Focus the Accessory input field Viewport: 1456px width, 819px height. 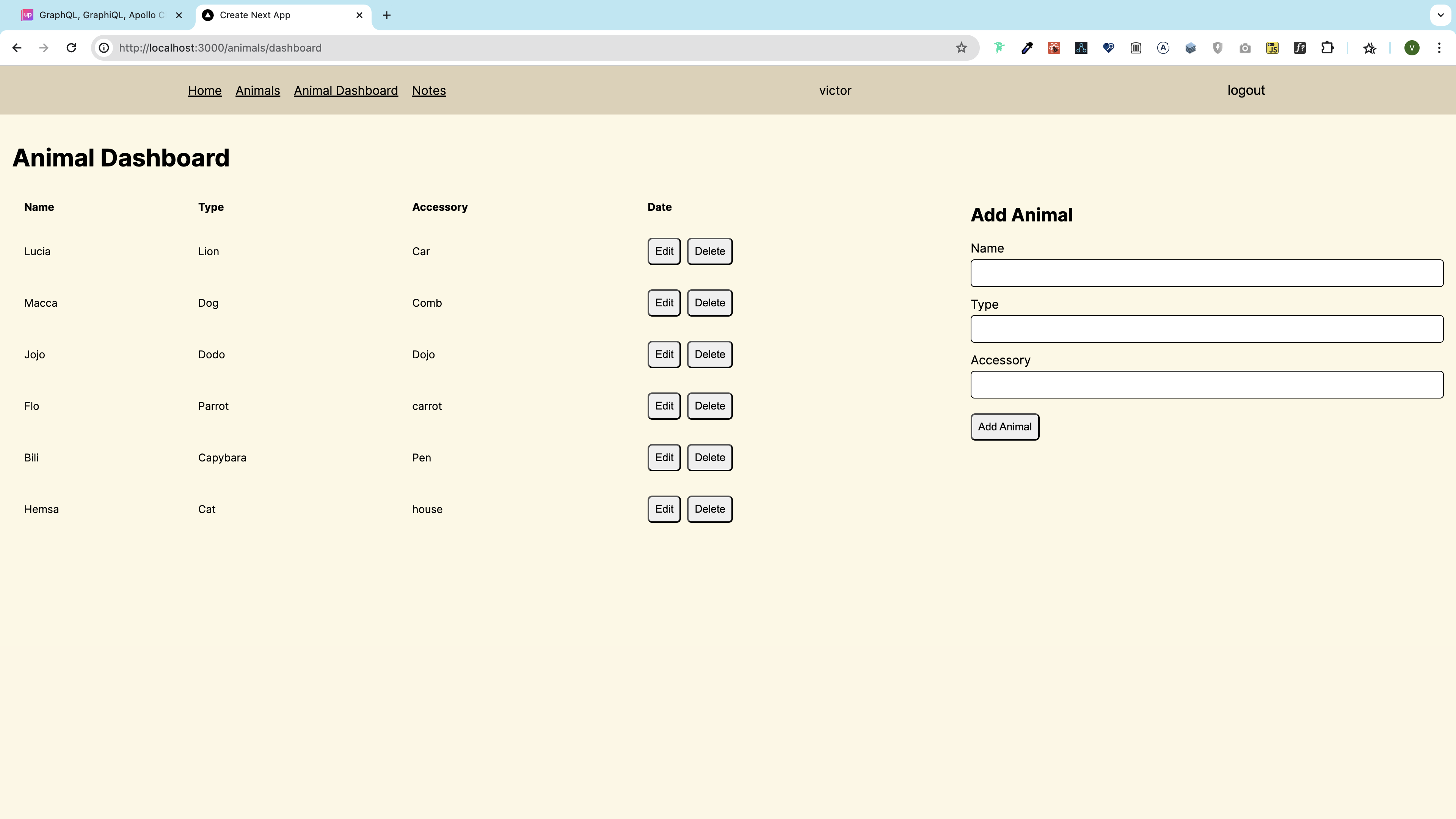1207,385
